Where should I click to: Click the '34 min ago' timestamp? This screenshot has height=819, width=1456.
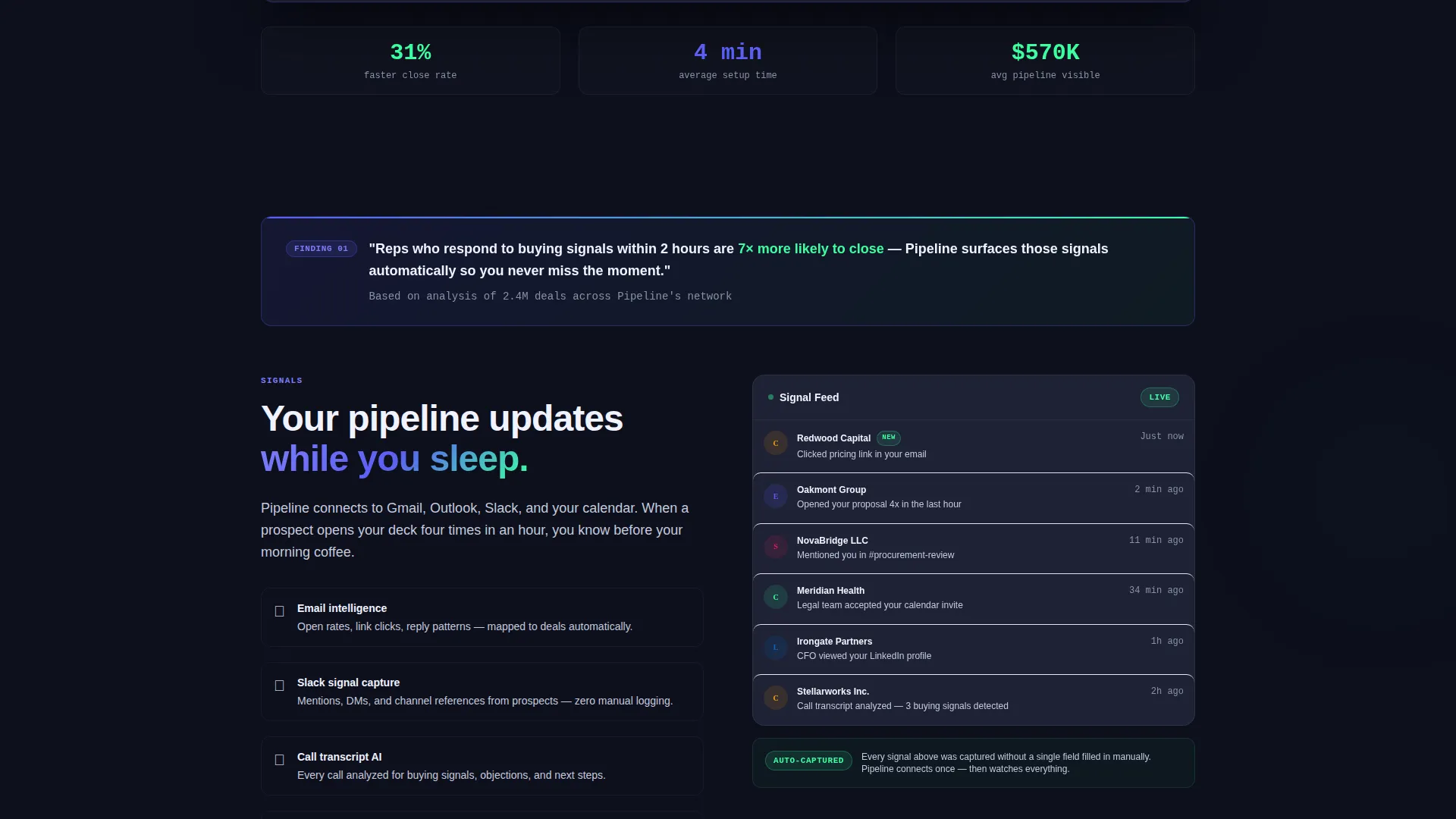1156,591
